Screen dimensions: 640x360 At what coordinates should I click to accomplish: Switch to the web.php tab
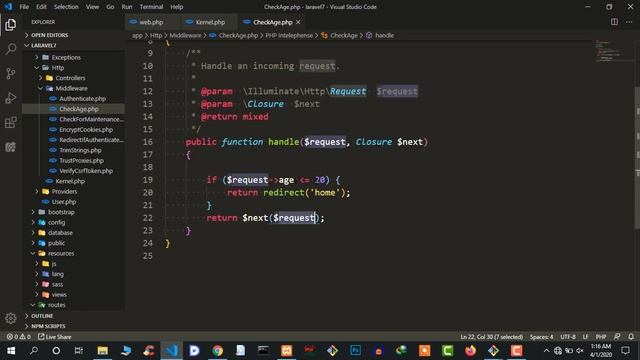click(x=152, y=22)
